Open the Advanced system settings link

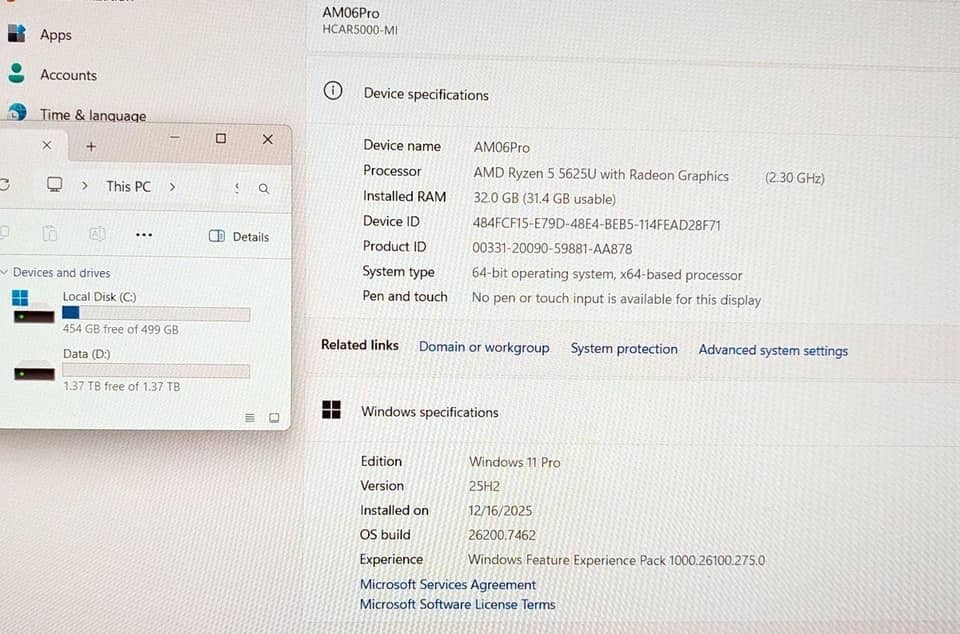[773, 351]
